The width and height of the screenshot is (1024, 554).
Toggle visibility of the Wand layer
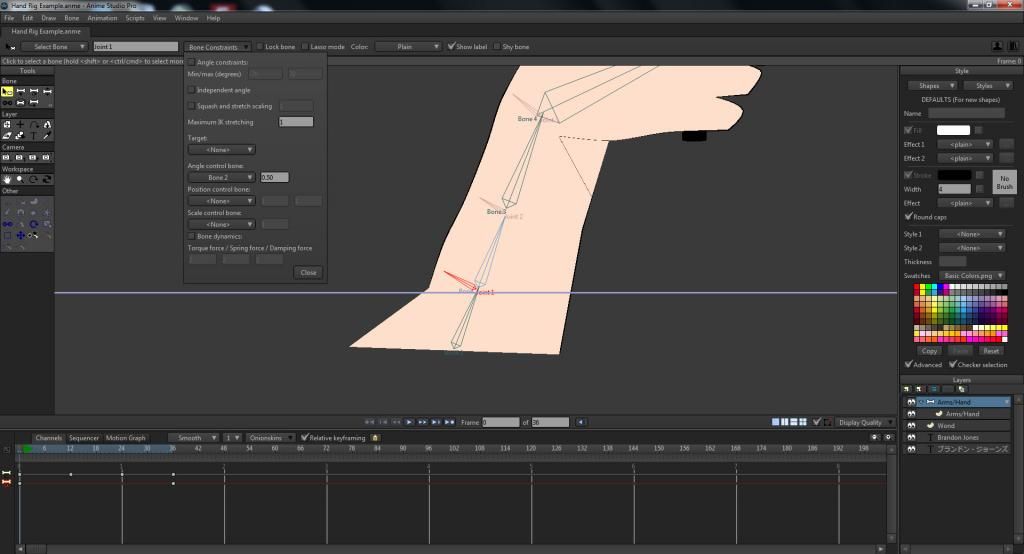click(911, 425)
